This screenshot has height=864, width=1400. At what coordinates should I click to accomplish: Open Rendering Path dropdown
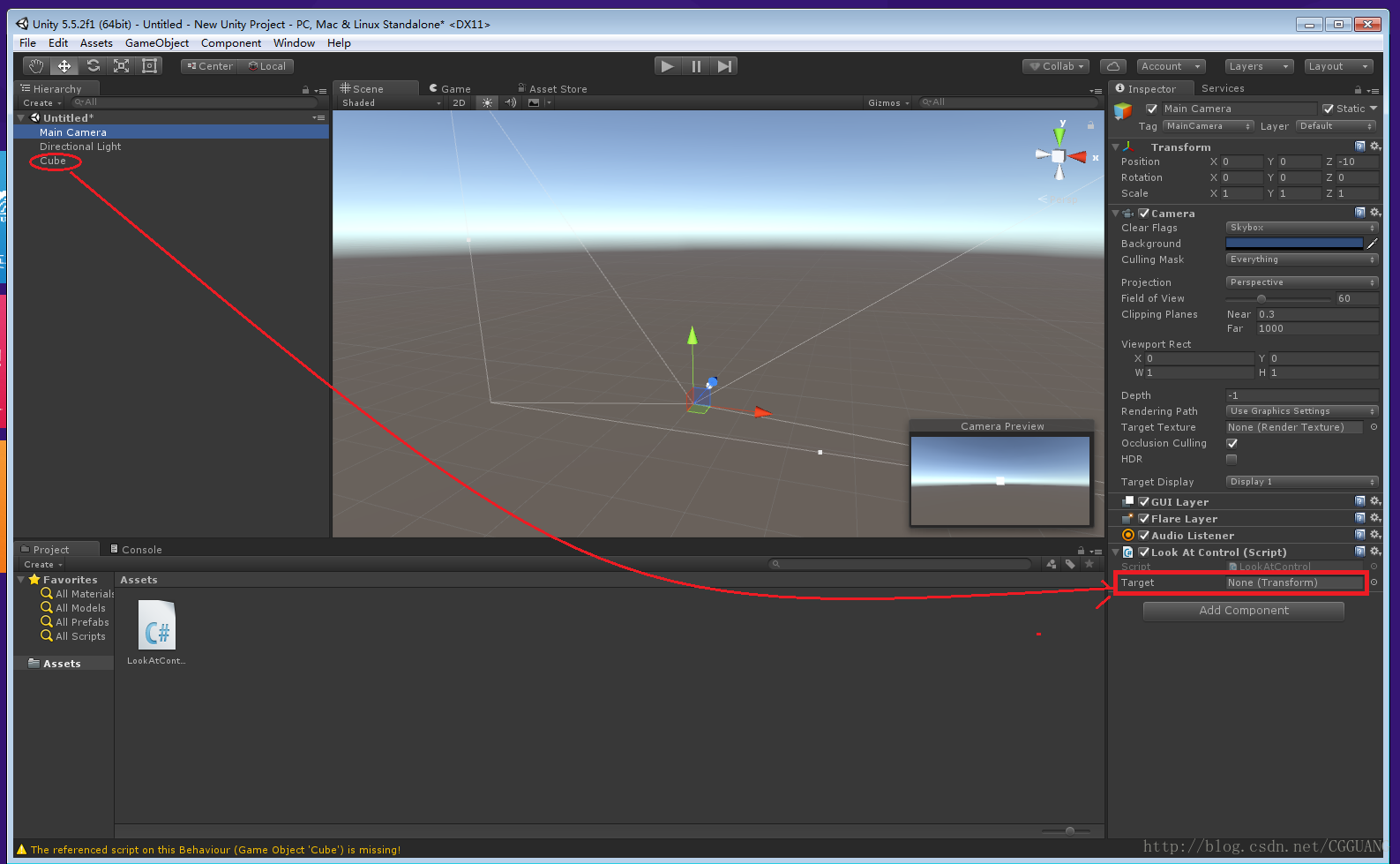1302,411
